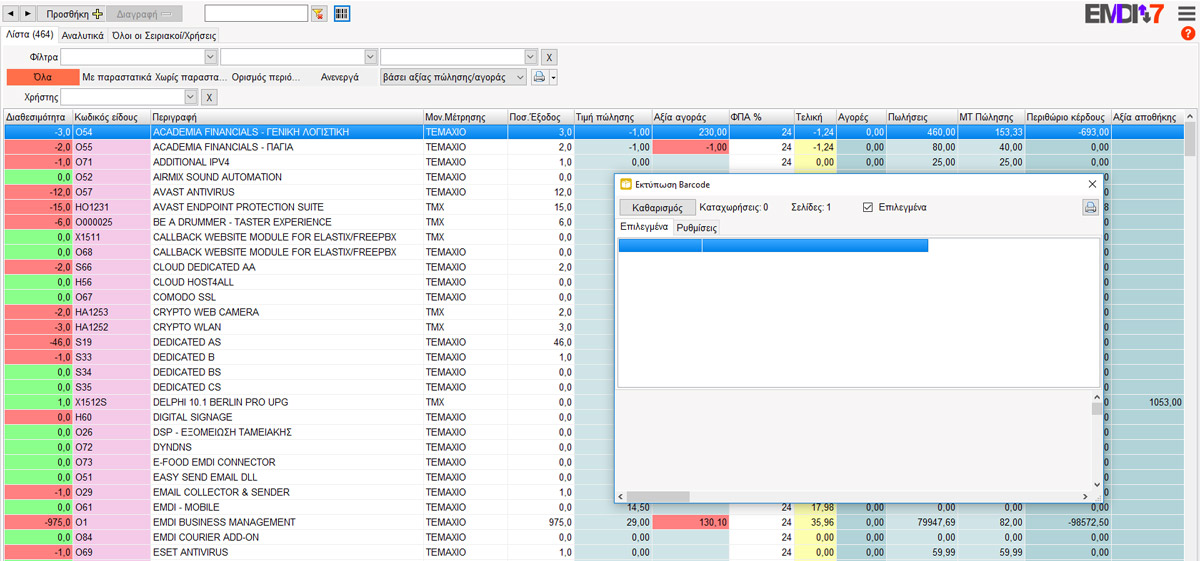Select row AIRMIX SOUND AUTOMATION

[594, 177]
